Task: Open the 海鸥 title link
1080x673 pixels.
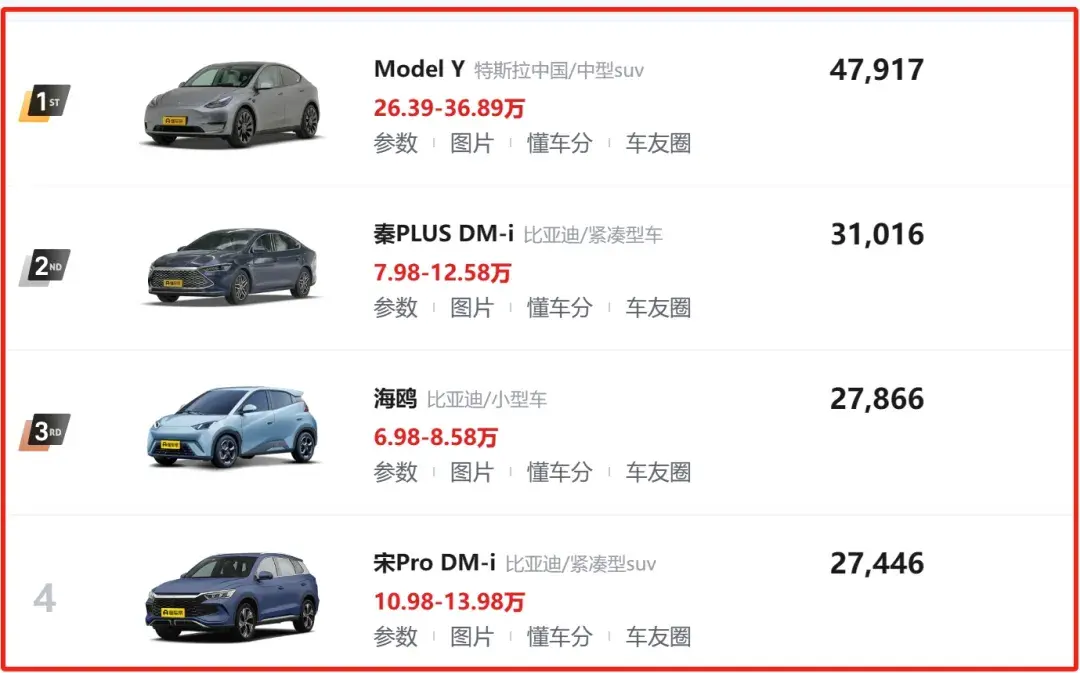Action: [x=395, y=399]
